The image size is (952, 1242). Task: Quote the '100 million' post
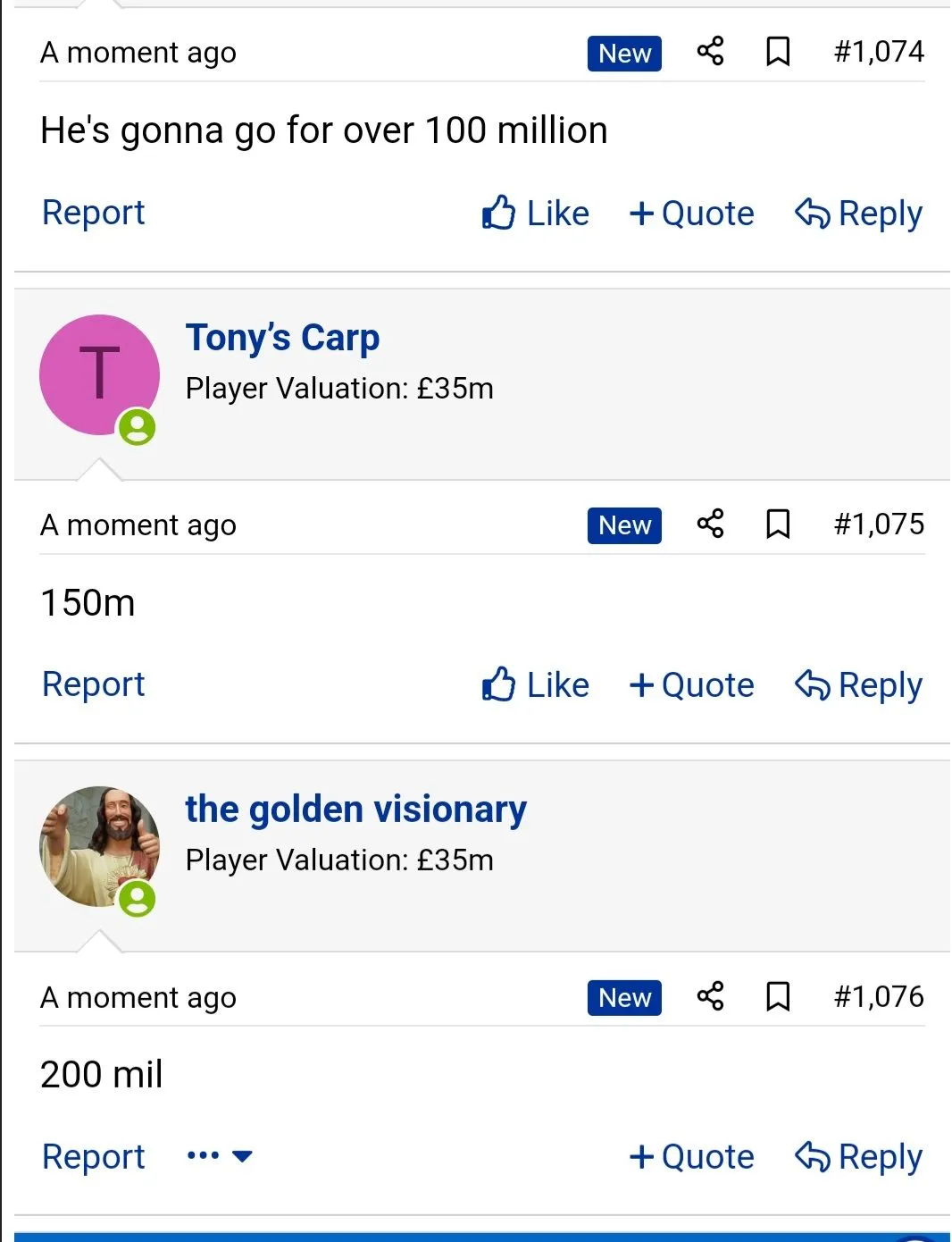[x=692, y=214]
